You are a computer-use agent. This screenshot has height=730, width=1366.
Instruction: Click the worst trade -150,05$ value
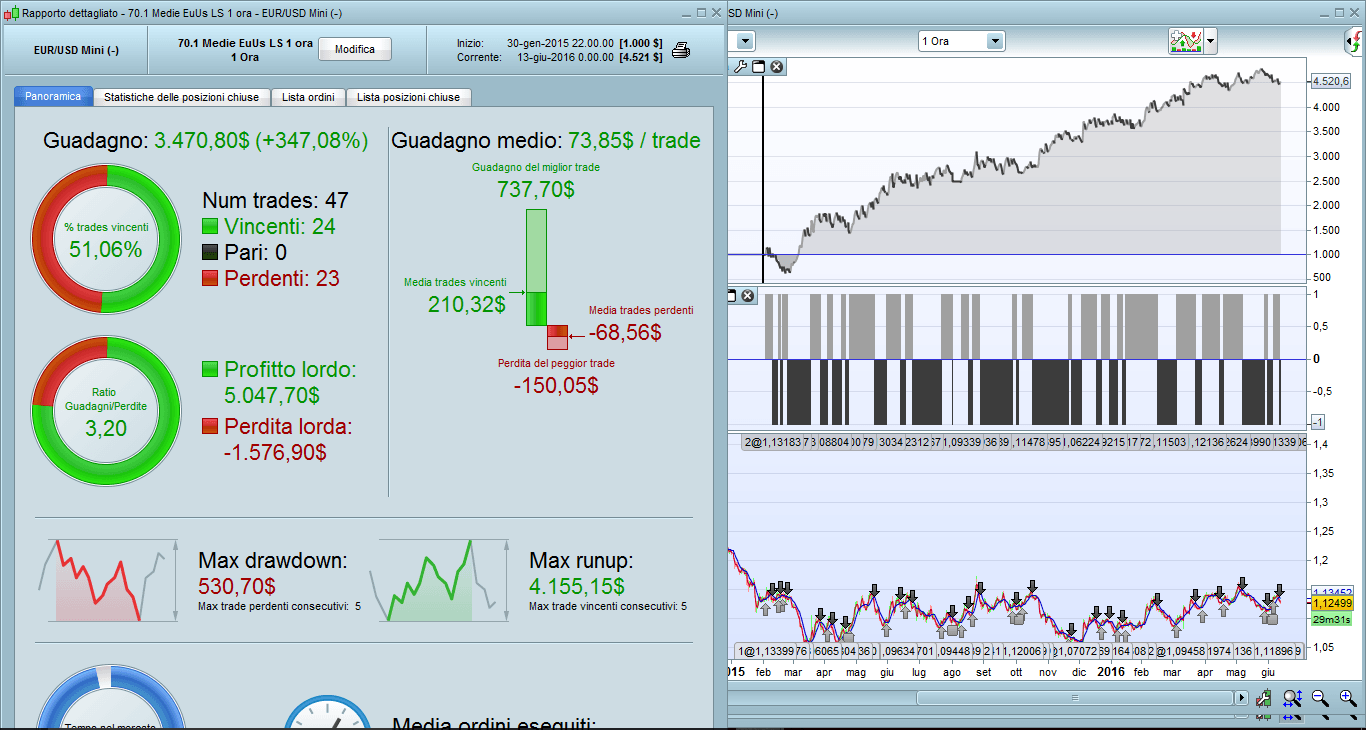[556, 385]
